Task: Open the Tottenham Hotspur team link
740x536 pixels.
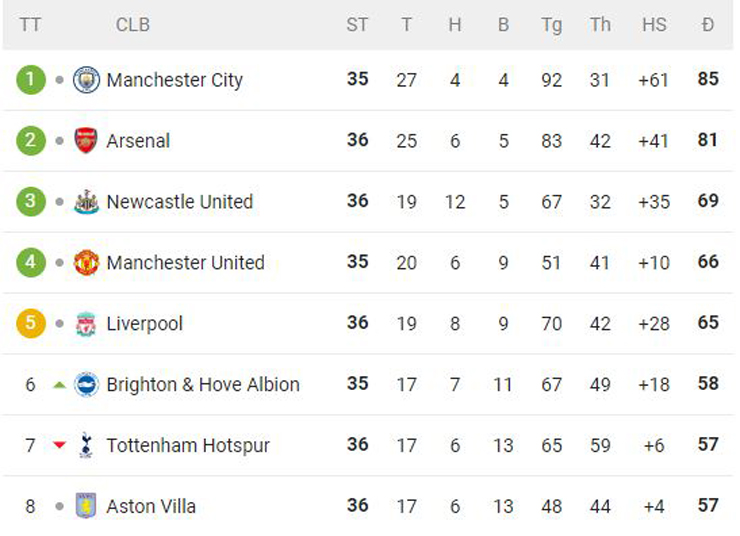Action: coord(188,445)
